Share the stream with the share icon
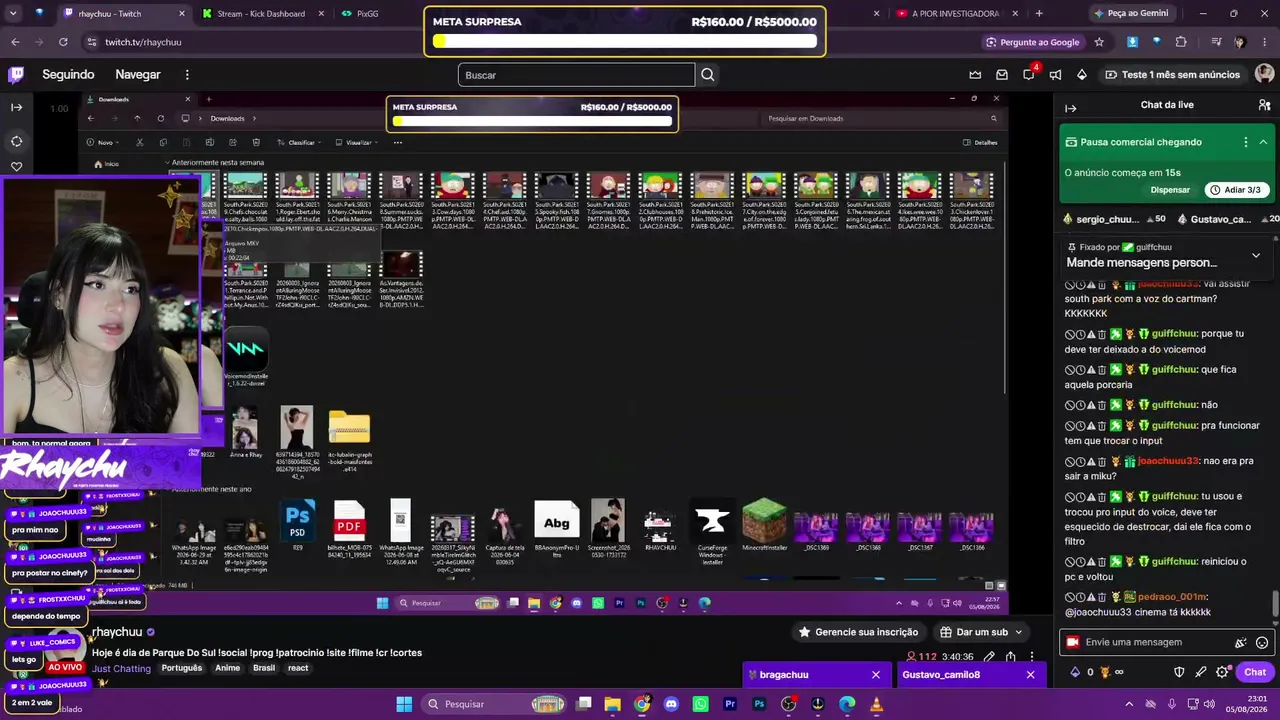The image size is (1280, 720). coord(1011,657)
